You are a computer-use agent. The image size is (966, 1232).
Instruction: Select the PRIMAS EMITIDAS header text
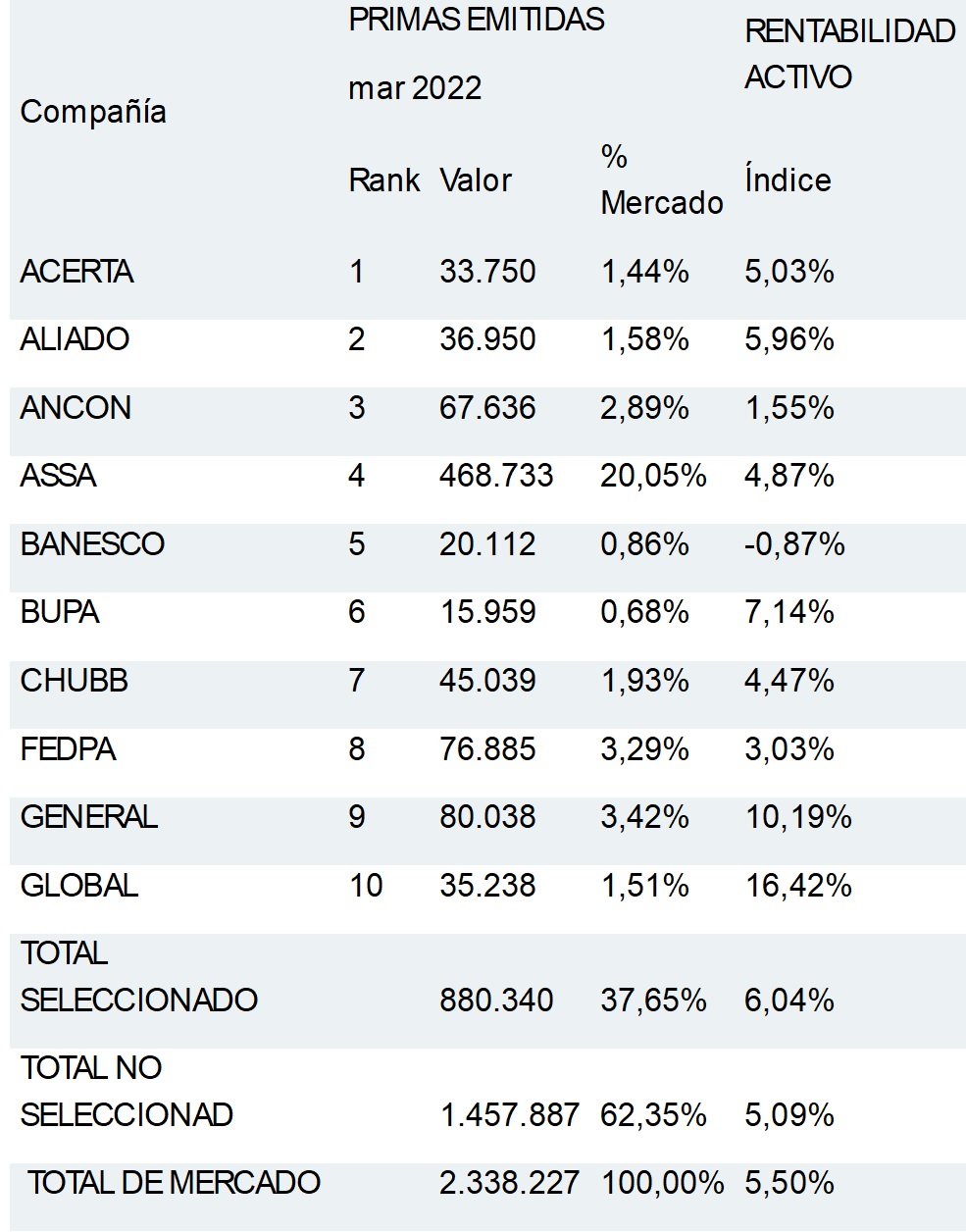pyautogui.click(x=477, y=21)
